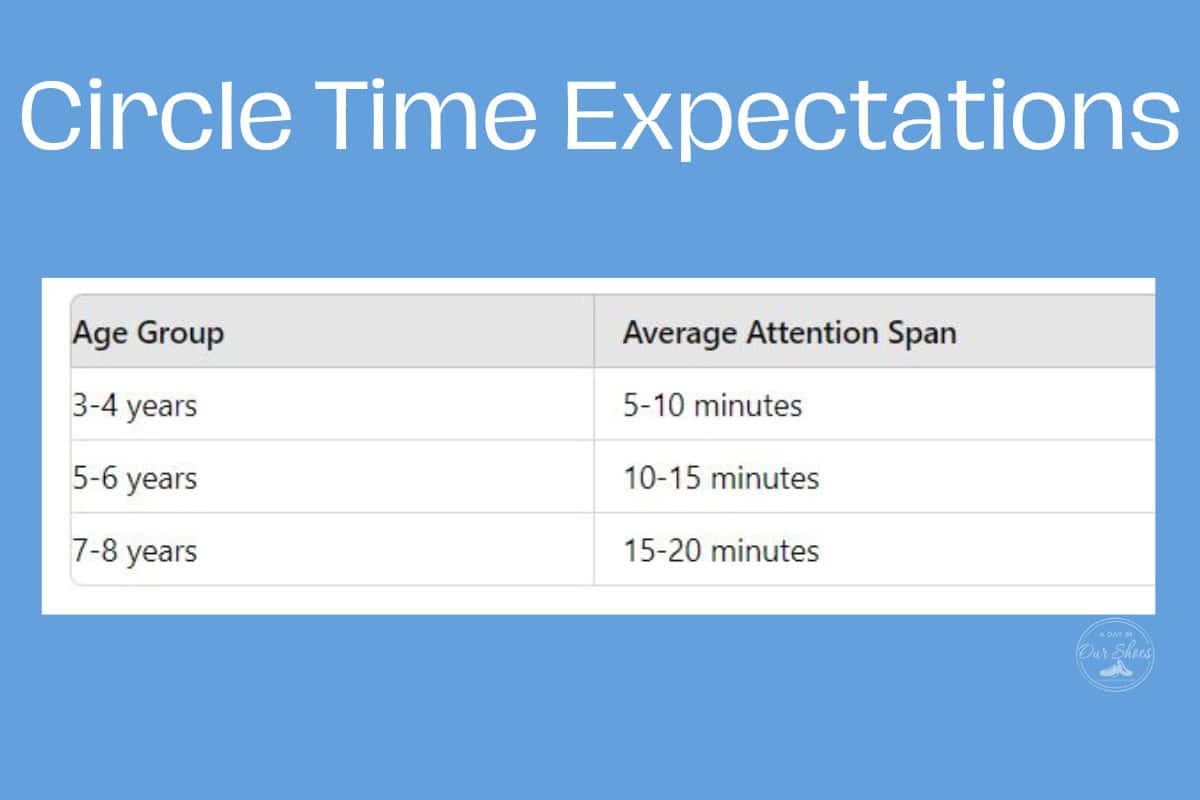Select the "15-20 minutes" table cell
Screen dimensions: 1200x800
[x=721, y=551]
